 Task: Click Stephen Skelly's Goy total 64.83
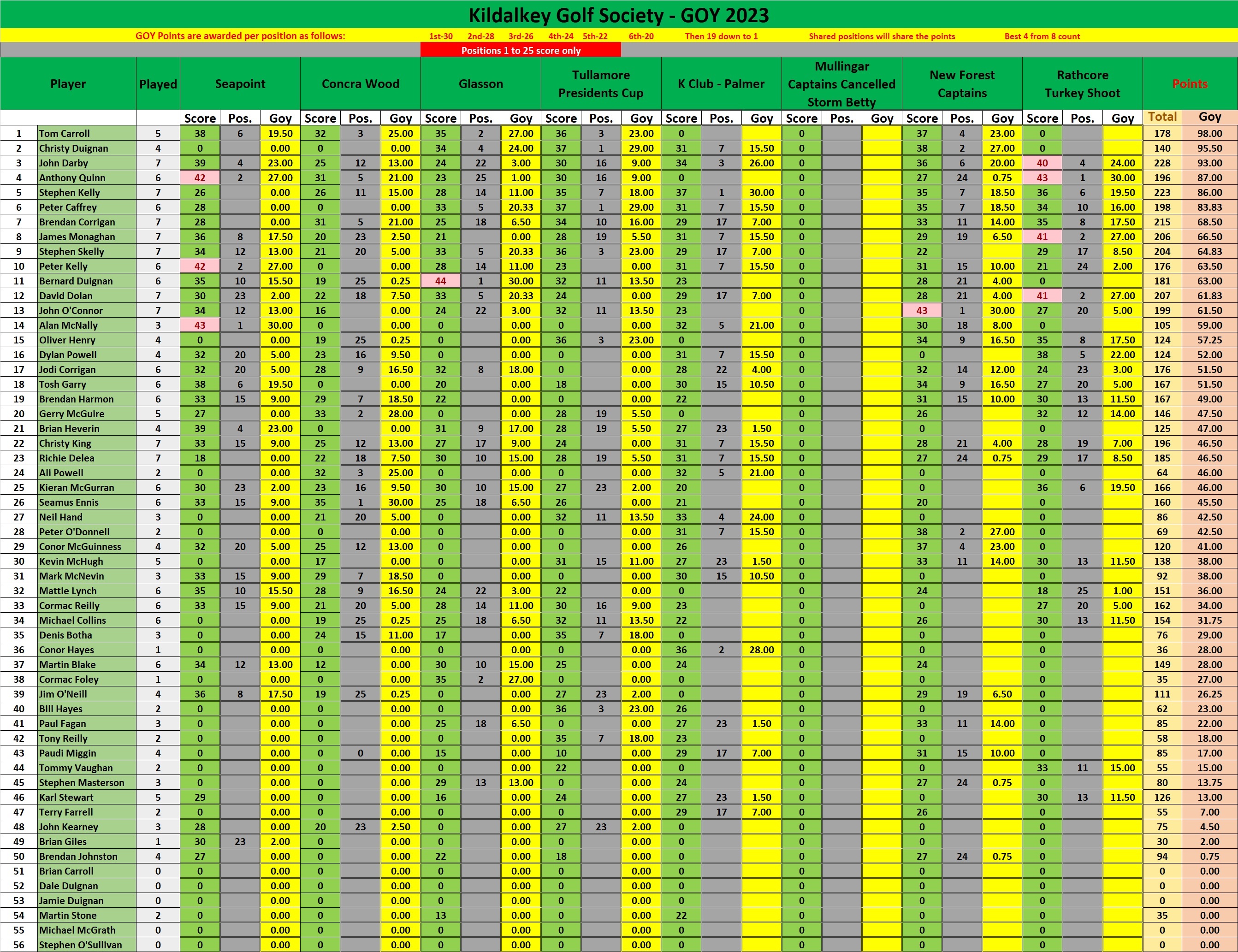point(1210,252)
